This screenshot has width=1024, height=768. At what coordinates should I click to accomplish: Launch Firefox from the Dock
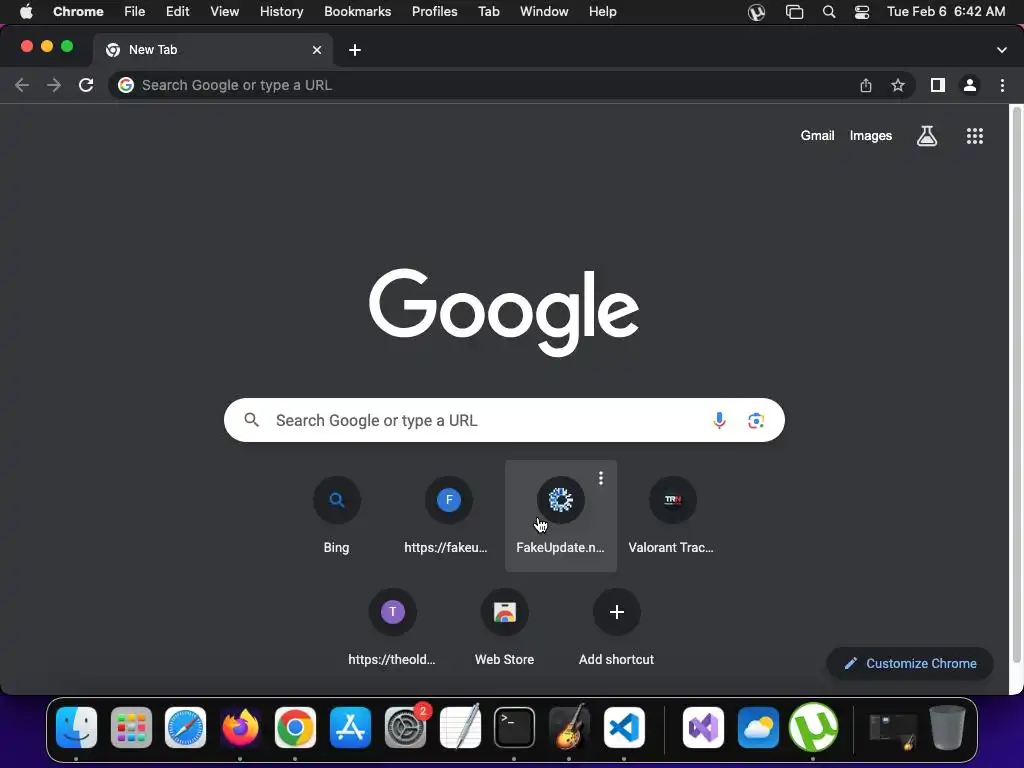click(x=240, y=728)
